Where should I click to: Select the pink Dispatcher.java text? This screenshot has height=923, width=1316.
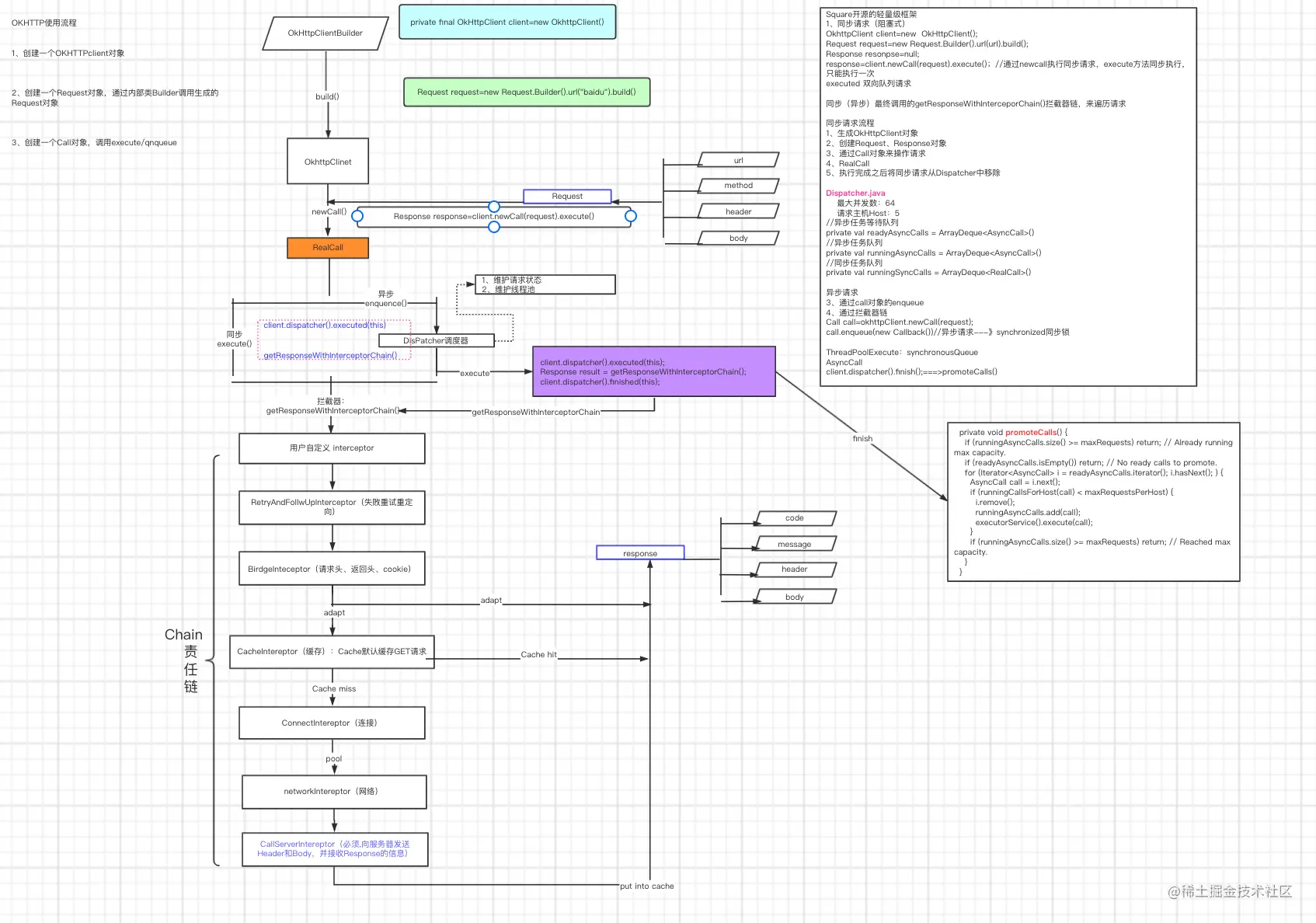coord(855,193)
